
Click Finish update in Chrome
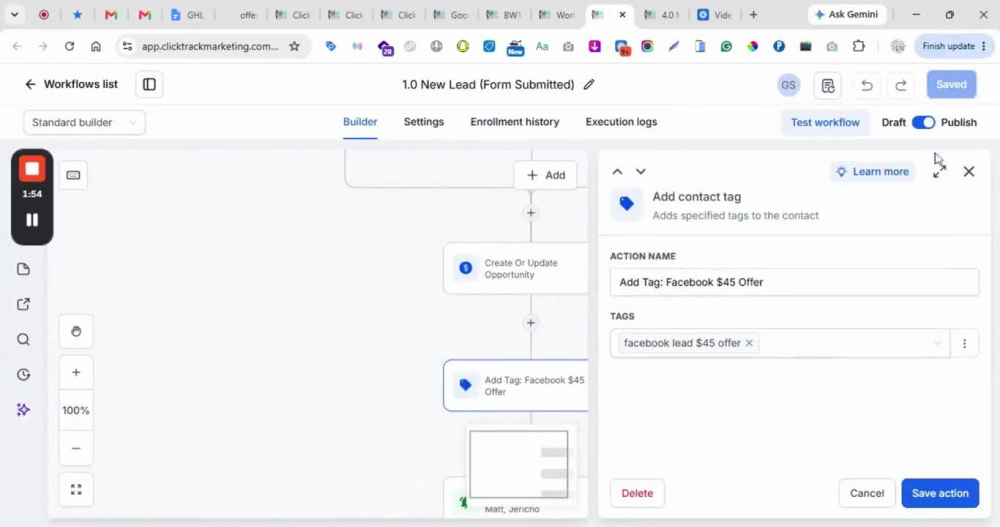click(954, 46)
